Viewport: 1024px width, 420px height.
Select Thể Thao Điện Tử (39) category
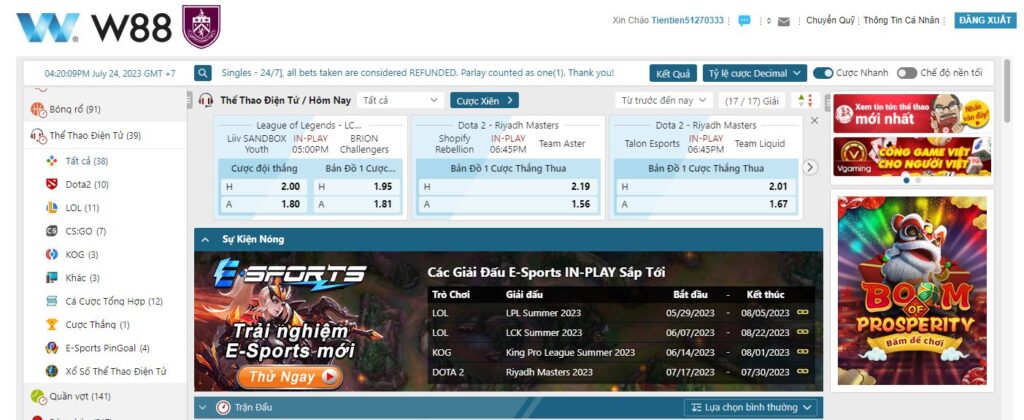(x=105, y=136)
